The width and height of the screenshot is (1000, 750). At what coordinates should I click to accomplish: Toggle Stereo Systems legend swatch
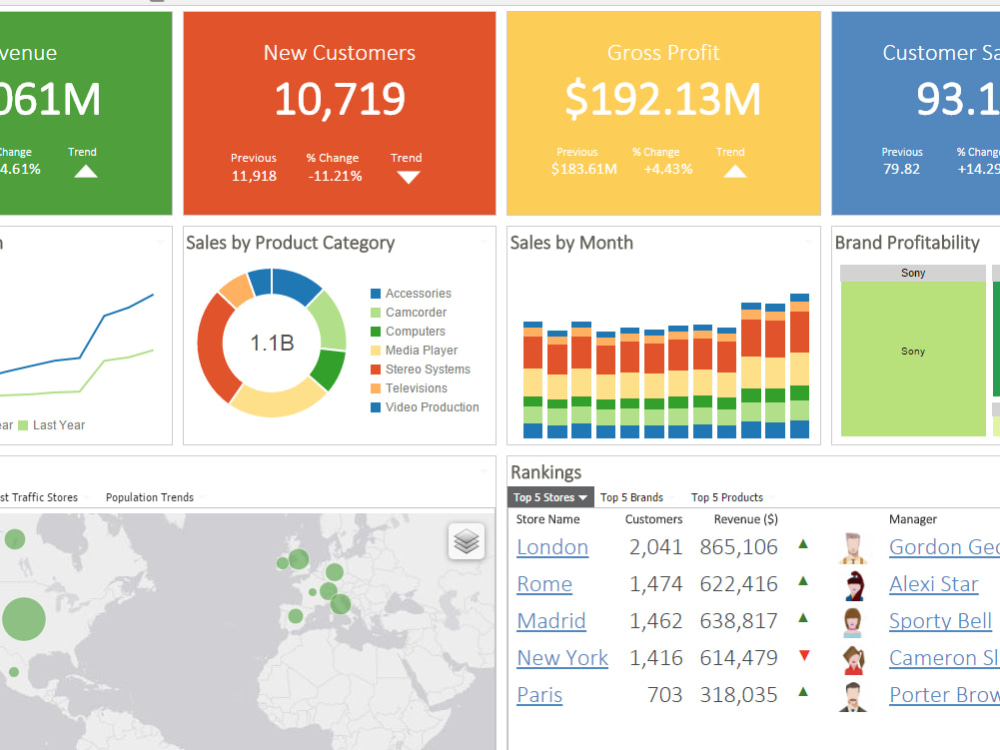pos(376,369)
